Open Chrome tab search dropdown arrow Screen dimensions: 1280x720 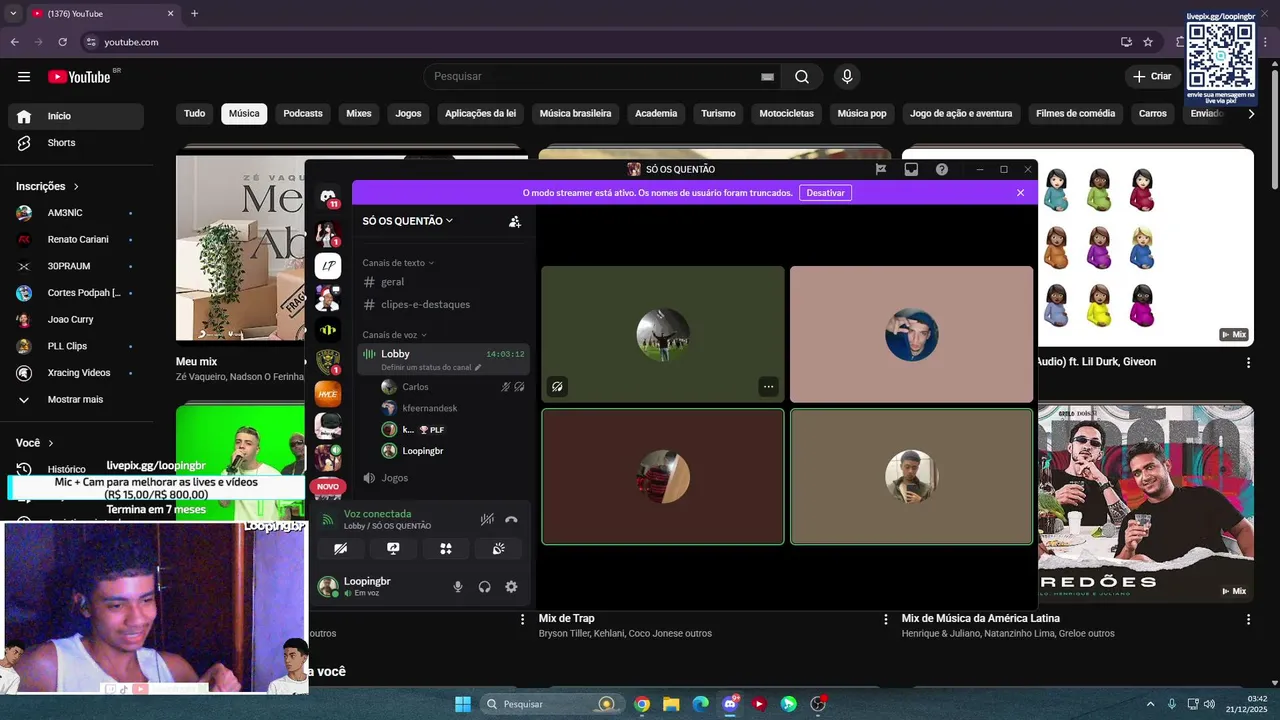click(x=13, y=14)
